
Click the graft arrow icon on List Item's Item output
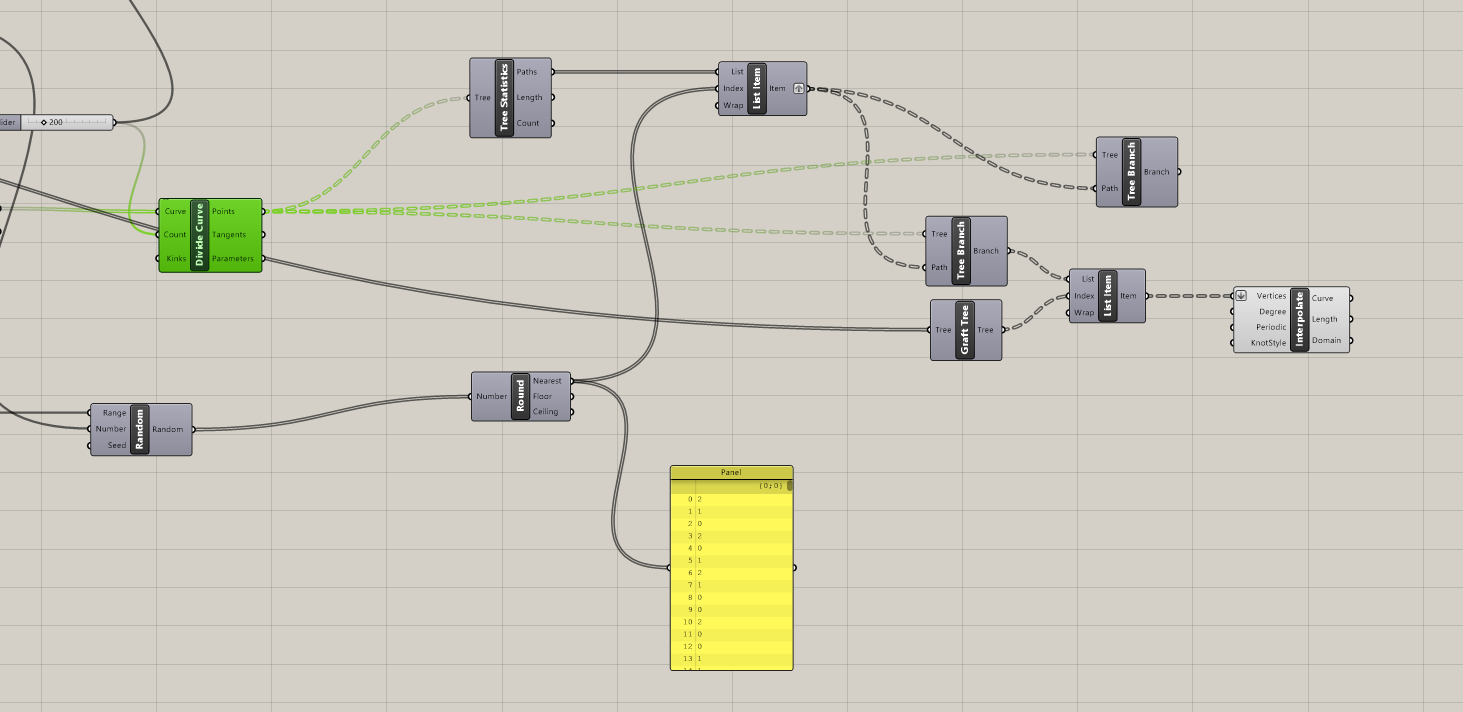[799, 89]
